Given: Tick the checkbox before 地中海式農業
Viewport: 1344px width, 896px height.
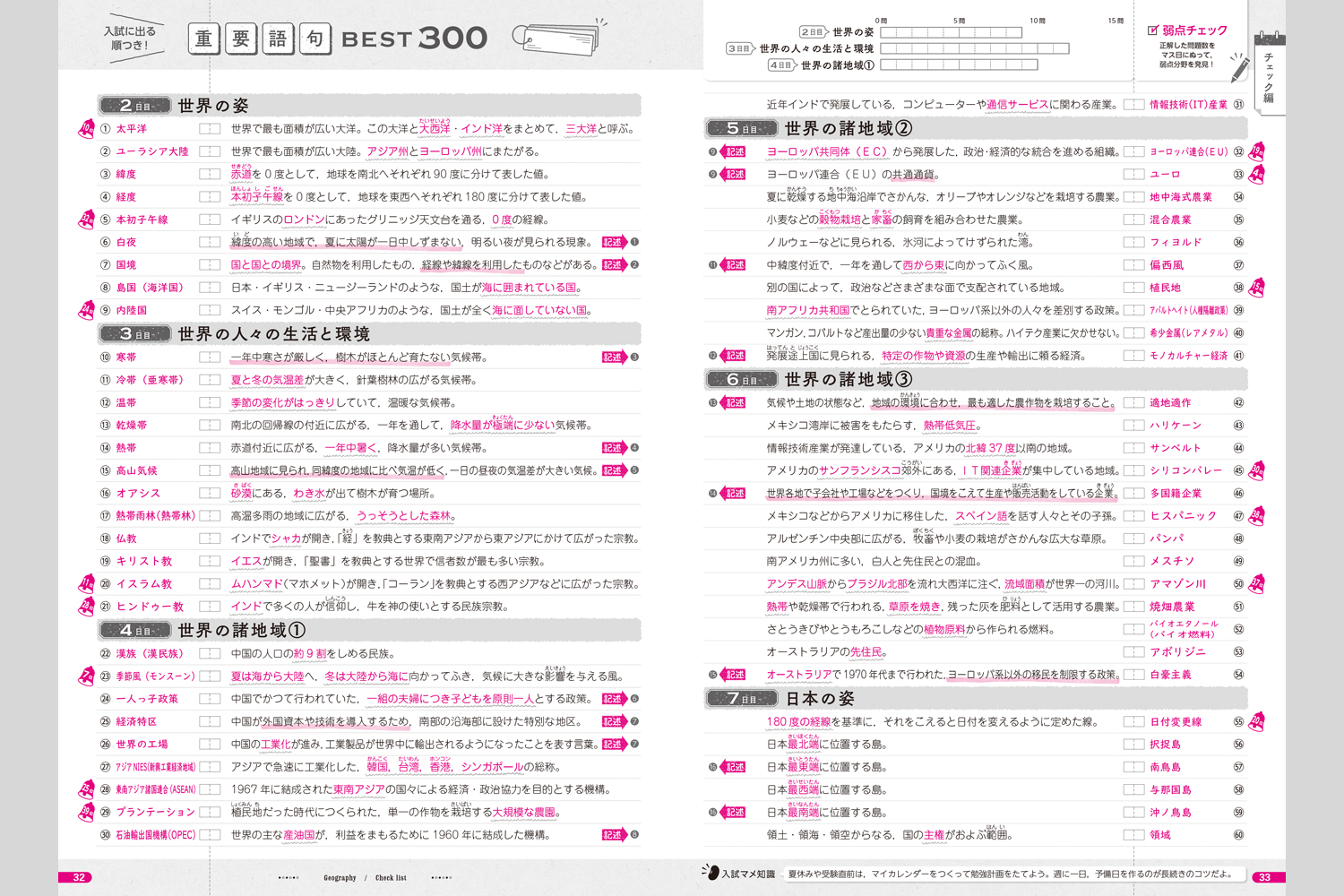Looking at the screenshot, I should [1133, 196].
